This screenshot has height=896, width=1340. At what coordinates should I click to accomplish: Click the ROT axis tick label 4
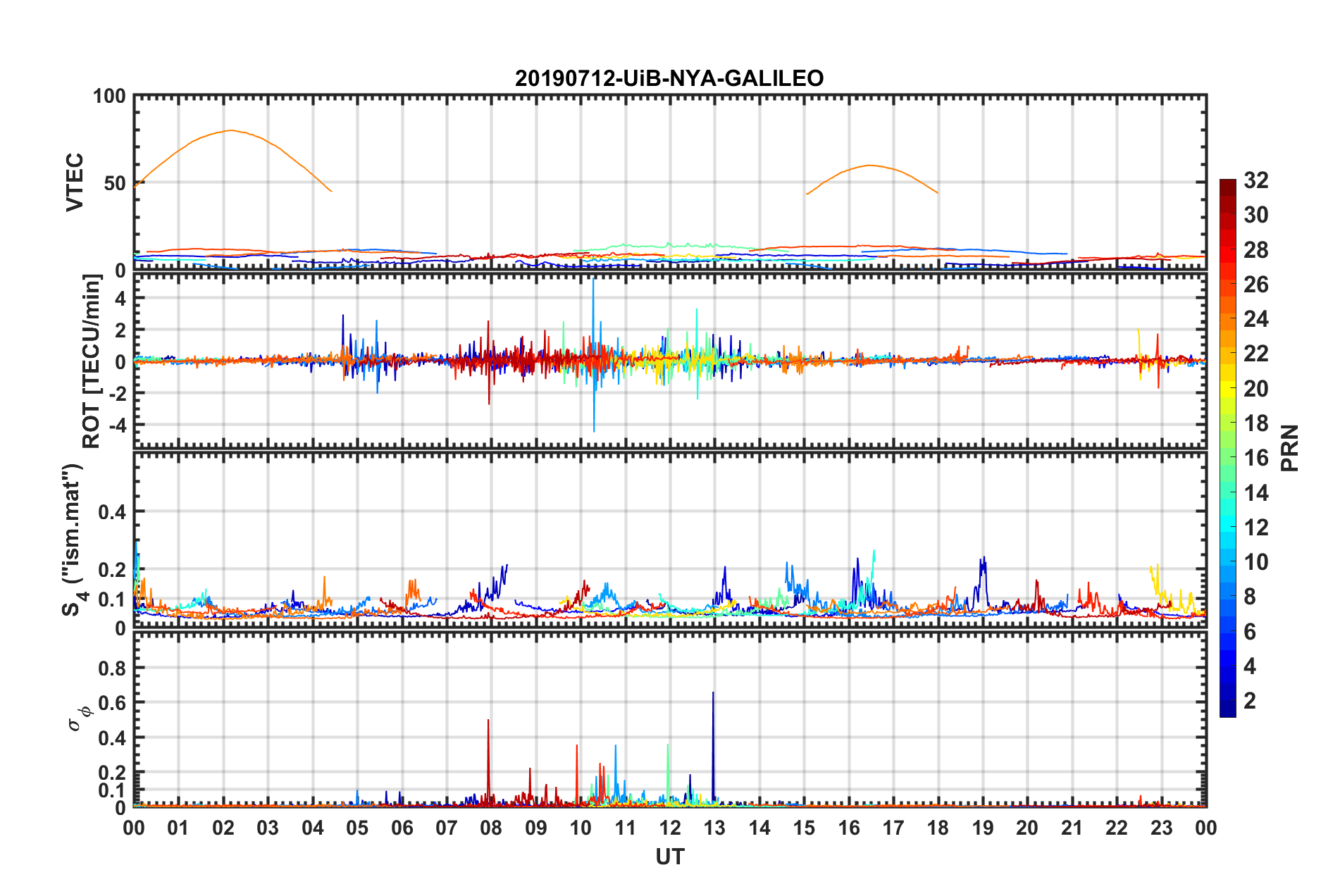tap(120, 299)
